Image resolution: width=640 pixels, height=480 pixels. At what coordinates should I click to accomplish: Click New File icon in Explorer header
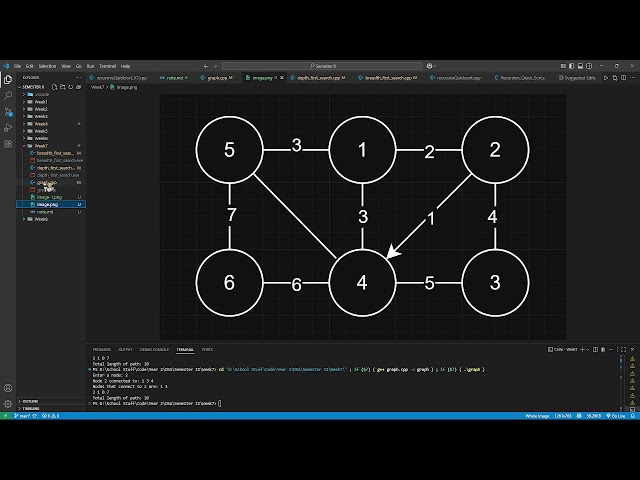pos(54,87)
